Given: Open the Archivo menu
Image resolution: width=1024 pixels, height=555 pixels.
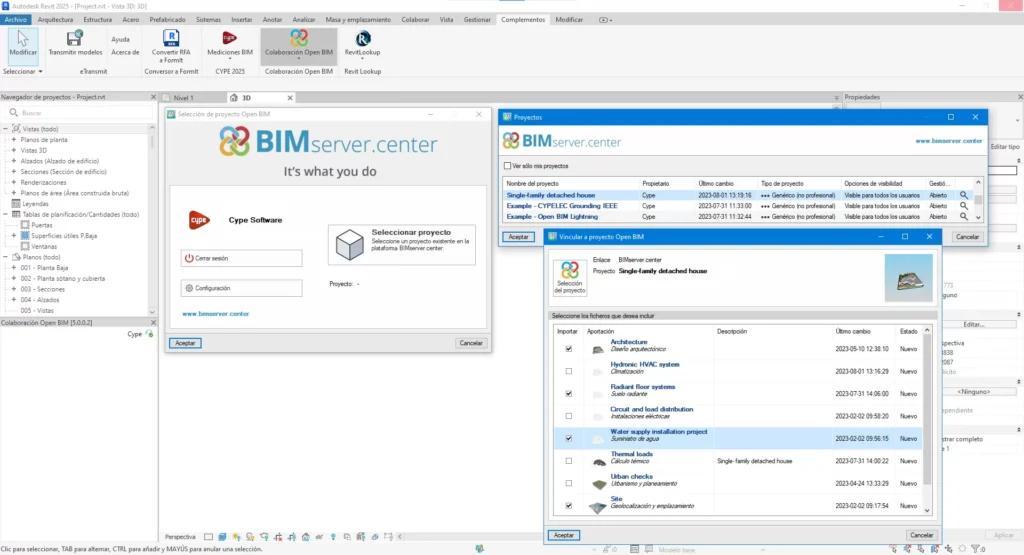Looking at the screenshot, I should [15, 20].
